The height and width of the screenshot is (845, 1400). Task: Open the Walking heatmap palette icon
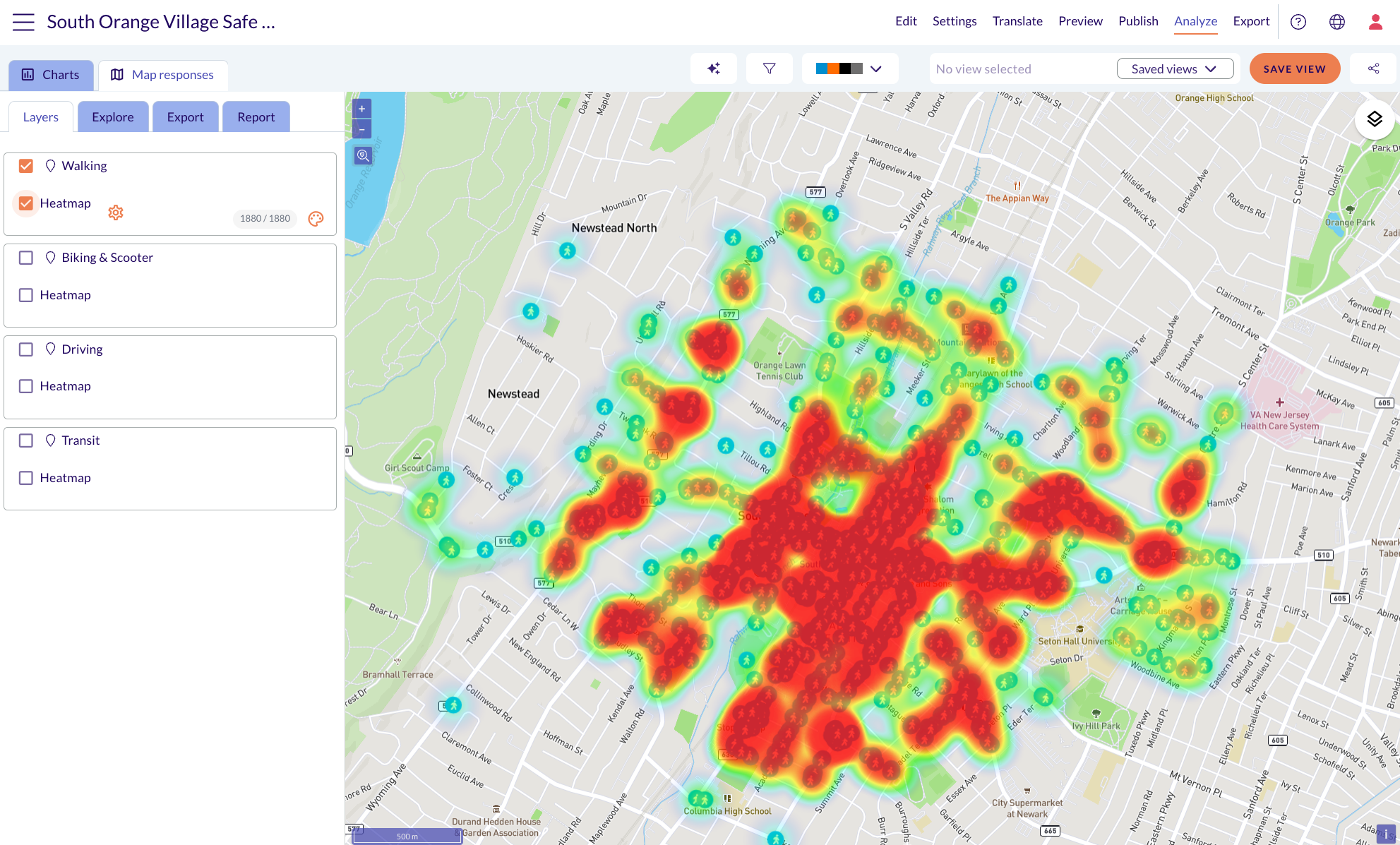pos(316,219)
